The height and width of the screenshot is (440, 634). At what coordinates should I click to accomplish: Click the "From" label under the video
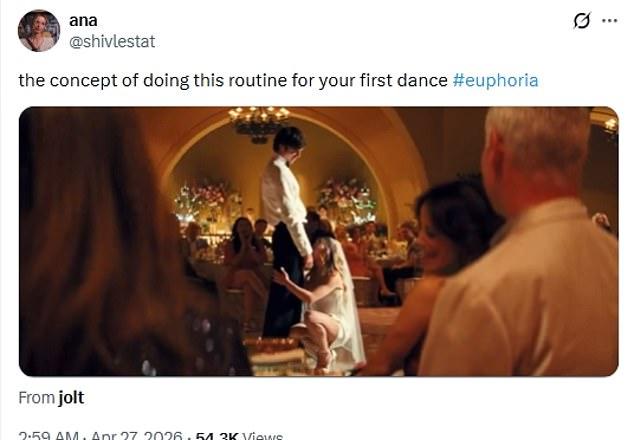point(36,398)
